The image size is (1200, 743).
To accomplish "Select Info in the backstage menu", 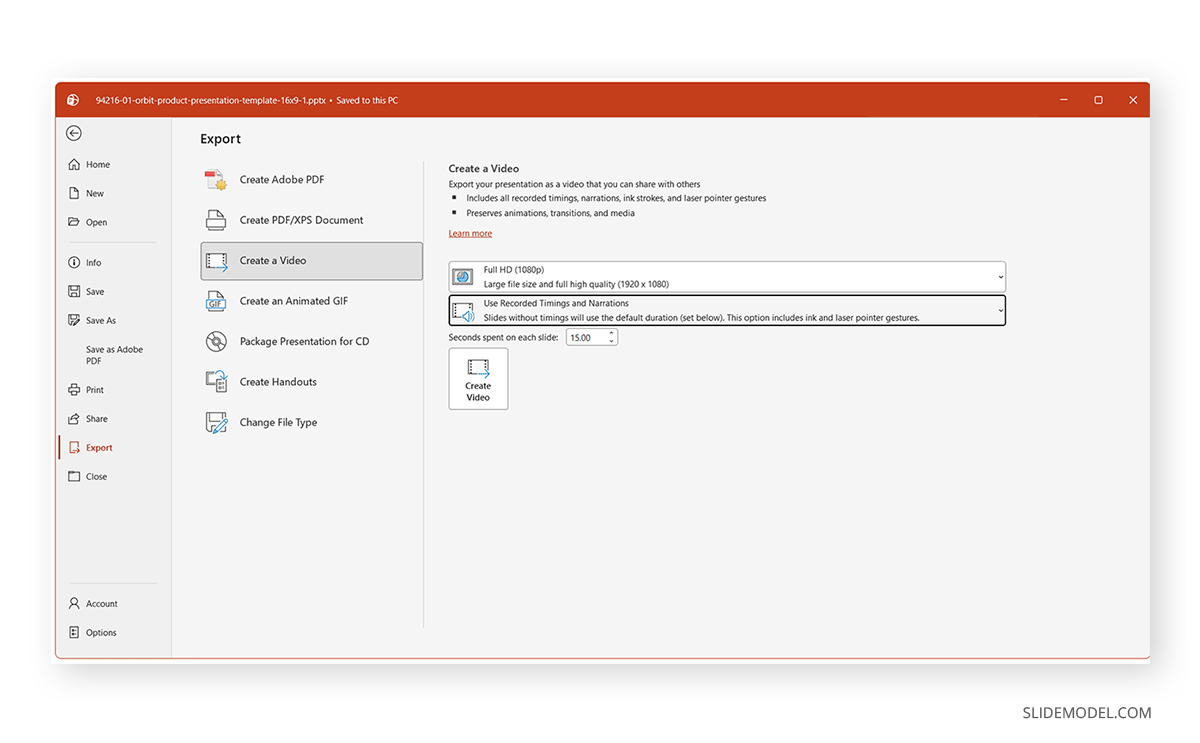I will pyautogui.click(x=93, y=262).
